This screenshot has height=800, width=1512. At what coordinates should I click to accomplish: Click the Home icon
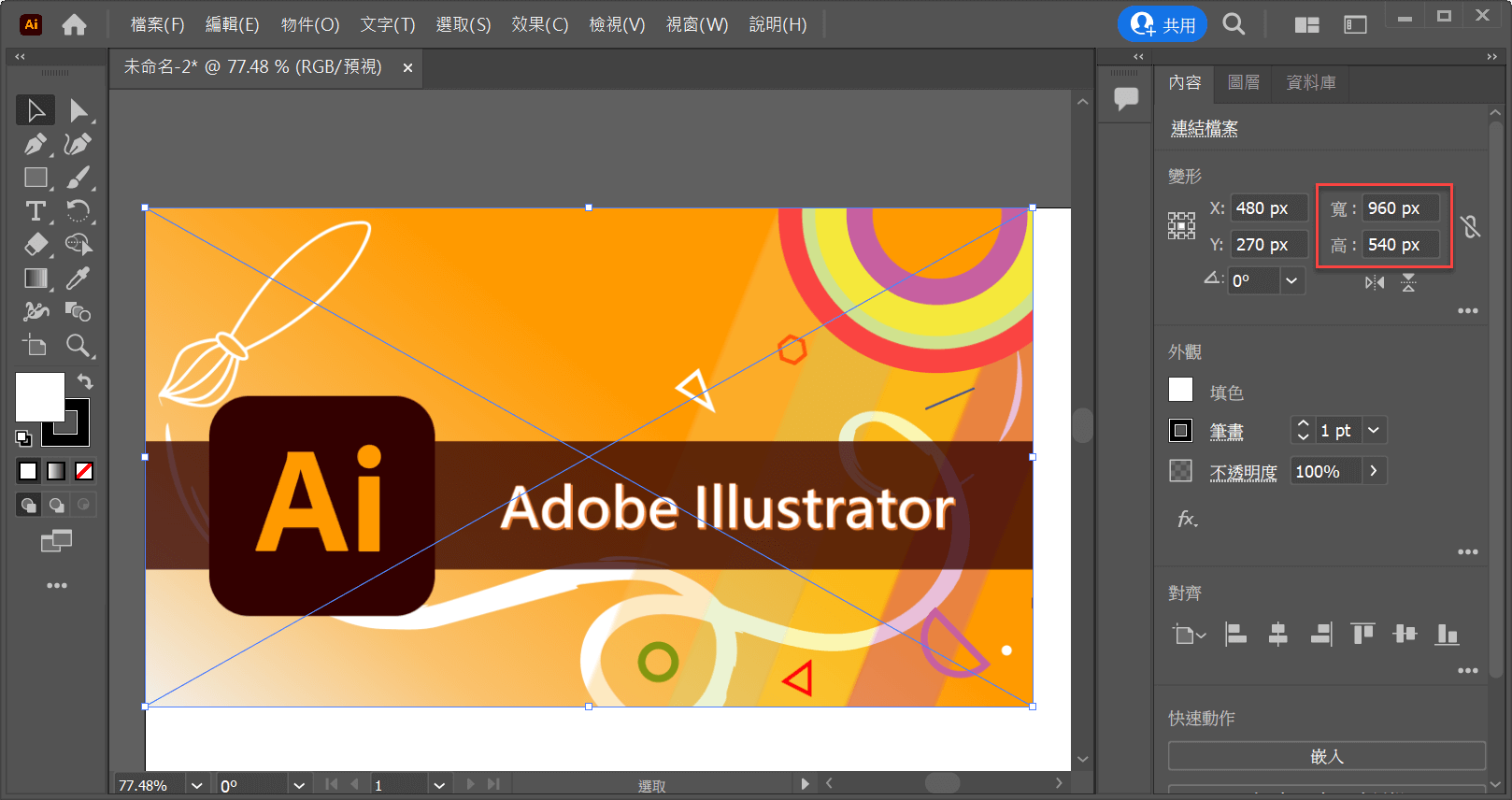74,25
